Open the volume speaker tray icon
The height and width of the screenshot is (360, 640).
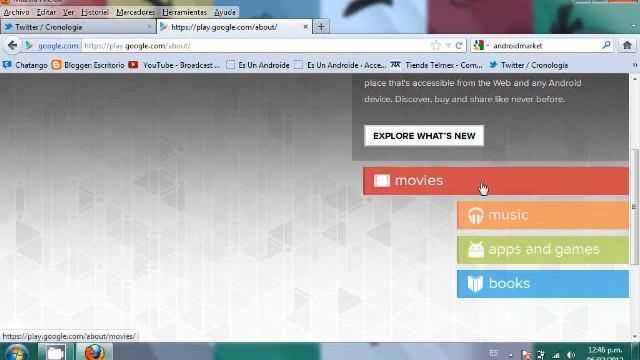pos(571,355)
